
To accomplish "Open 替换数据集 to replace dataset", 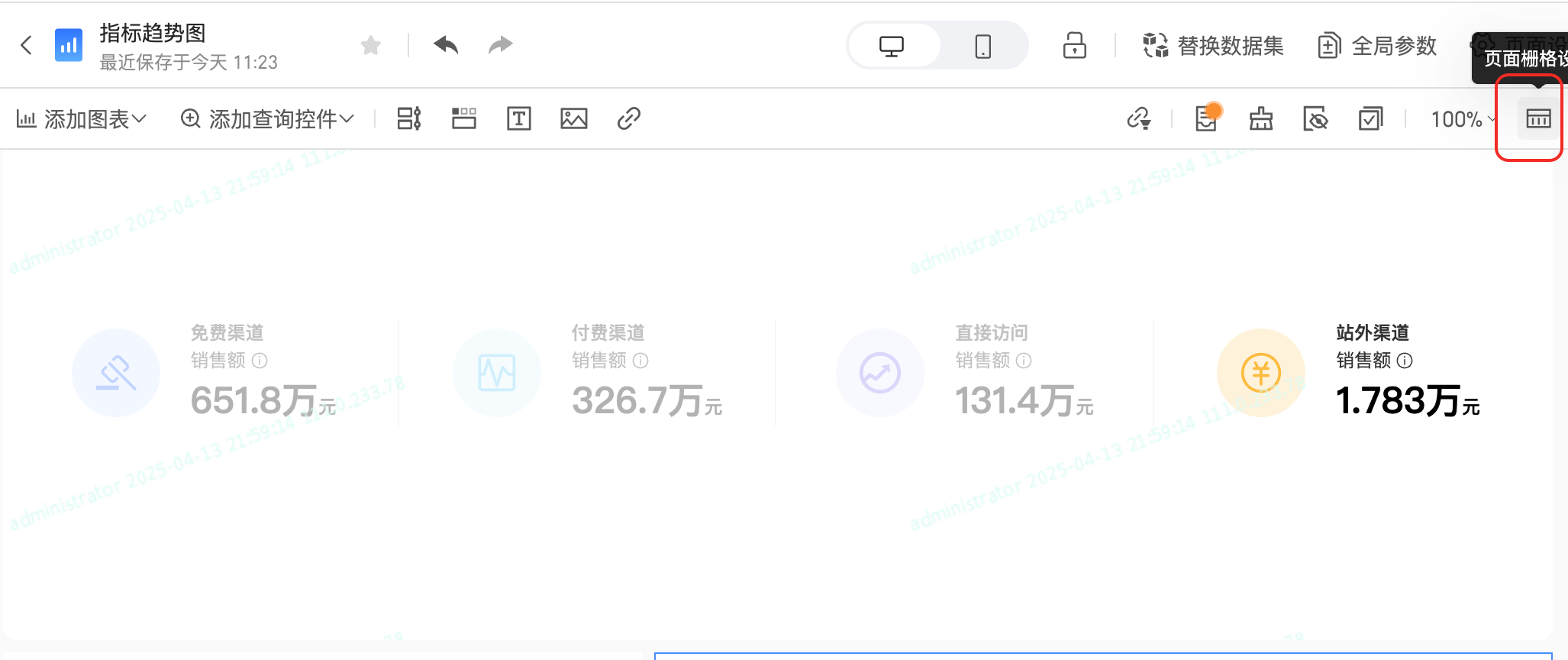I will pyautogui.click(x=1213, y=46).
